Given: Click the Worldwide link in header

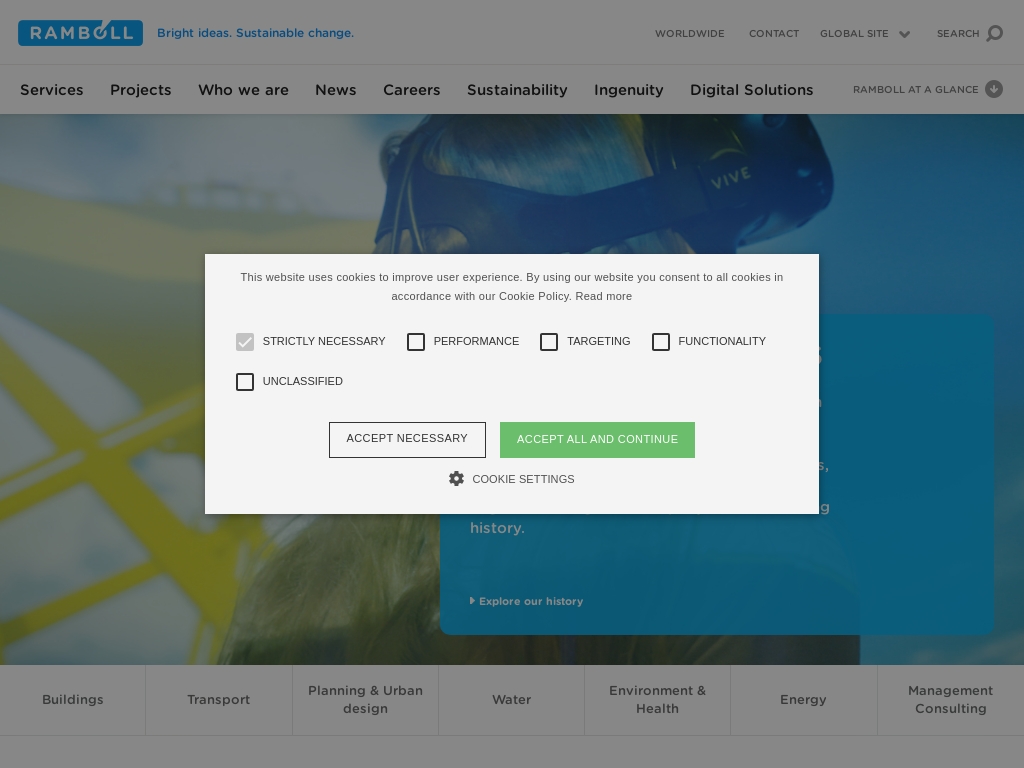Looking at the screenshot, I should point(689,34).
